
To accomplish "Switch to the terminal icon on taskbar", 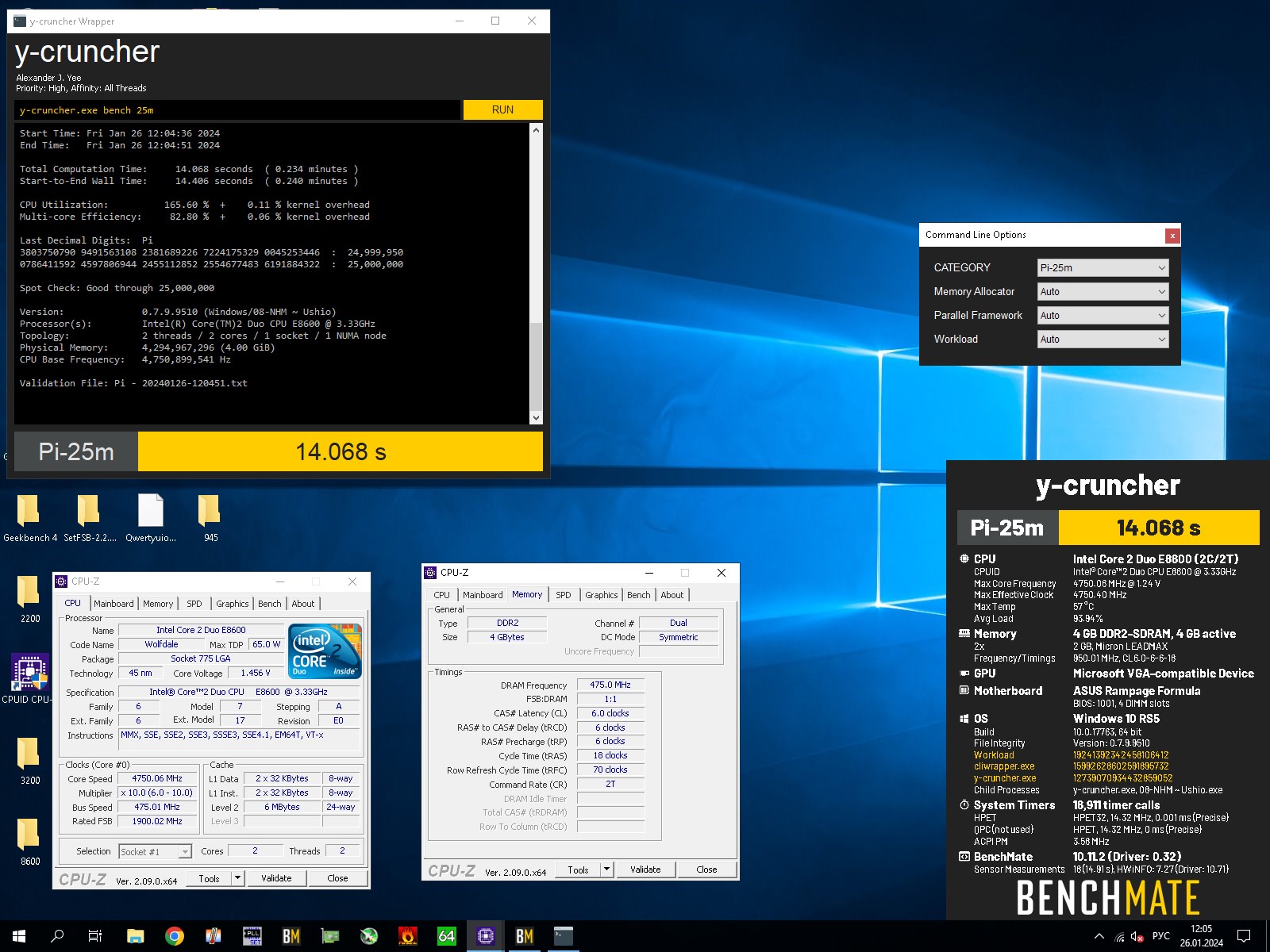I will [563, 936].
